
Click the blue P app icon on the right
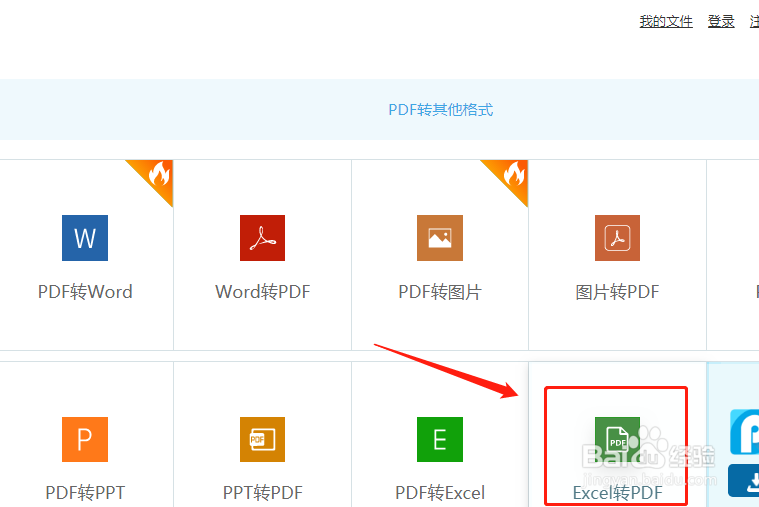click(x=744, y=432)
